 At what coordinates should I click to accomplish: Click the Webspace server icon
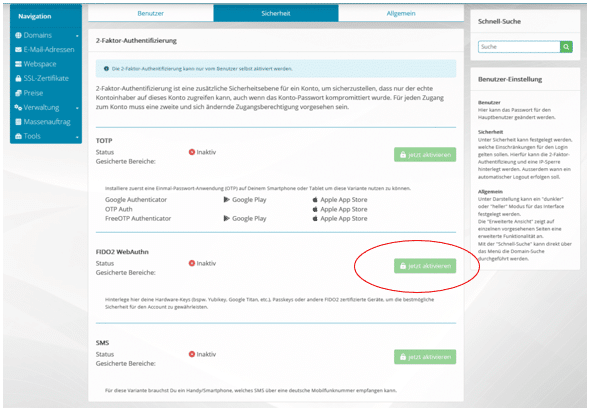[x=18, y=64]
